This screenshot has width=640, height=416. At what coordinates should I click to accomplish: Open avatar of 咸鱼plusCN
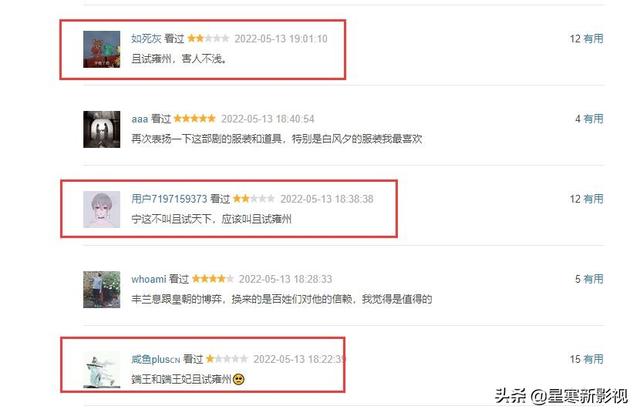pyautogui.click(x=102, y=369)
